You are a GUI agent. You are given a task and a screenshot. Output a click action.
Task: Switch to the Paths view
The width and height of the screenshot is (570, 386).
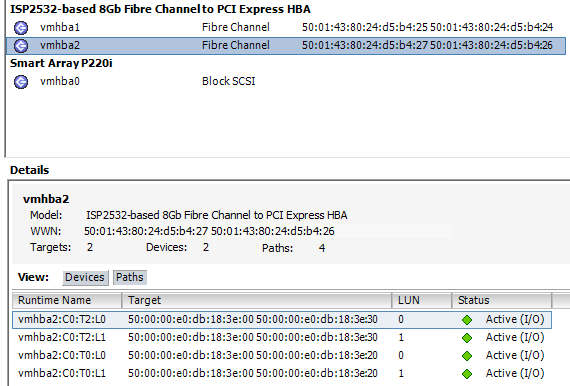(x=130, y=277)
